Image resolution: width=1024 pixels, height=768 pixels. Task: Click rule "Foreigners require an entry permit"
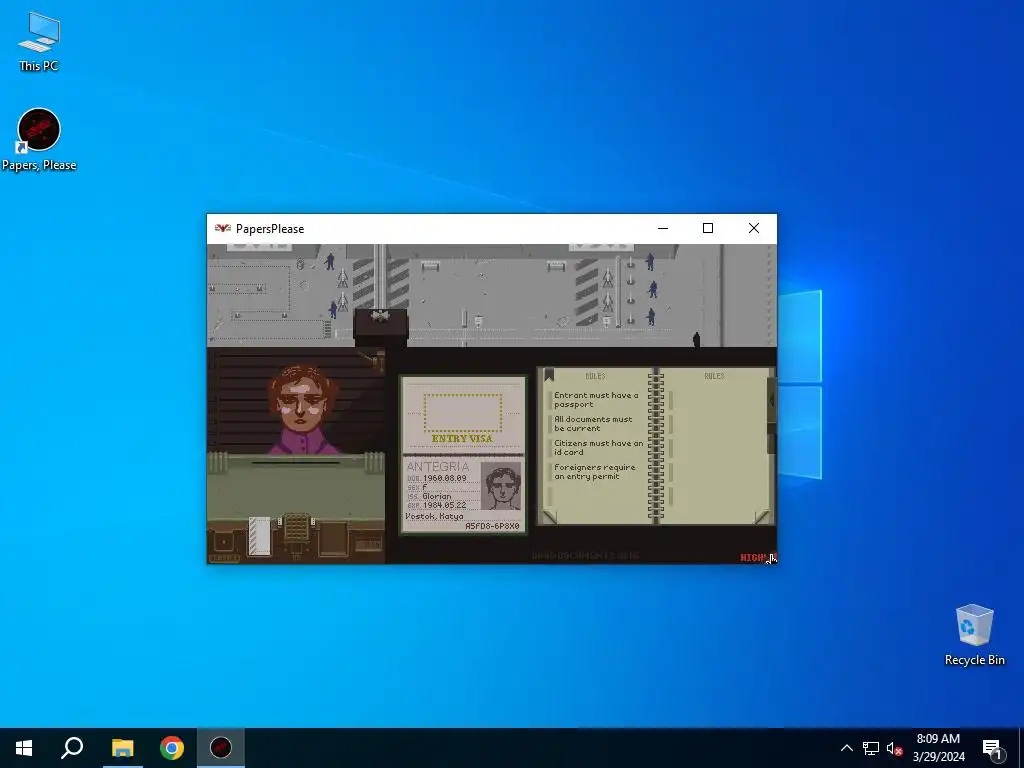point(594,472)
